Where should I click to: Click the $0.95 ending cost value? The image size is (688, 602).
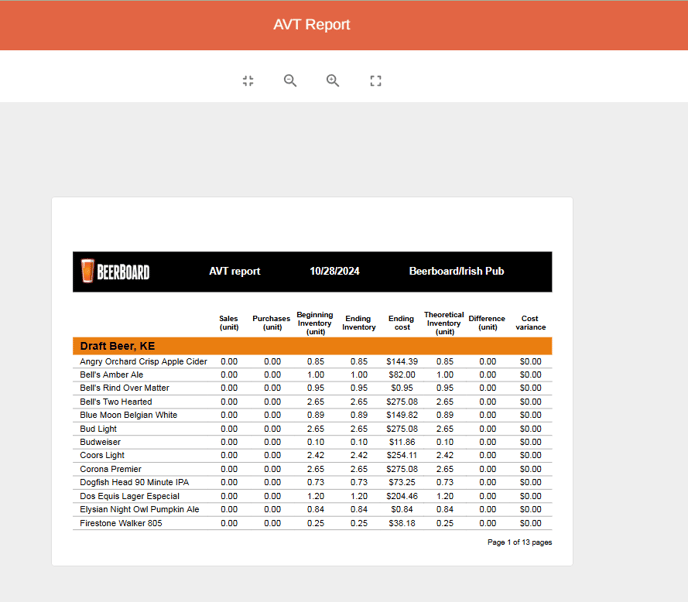[x=402, y=388]
